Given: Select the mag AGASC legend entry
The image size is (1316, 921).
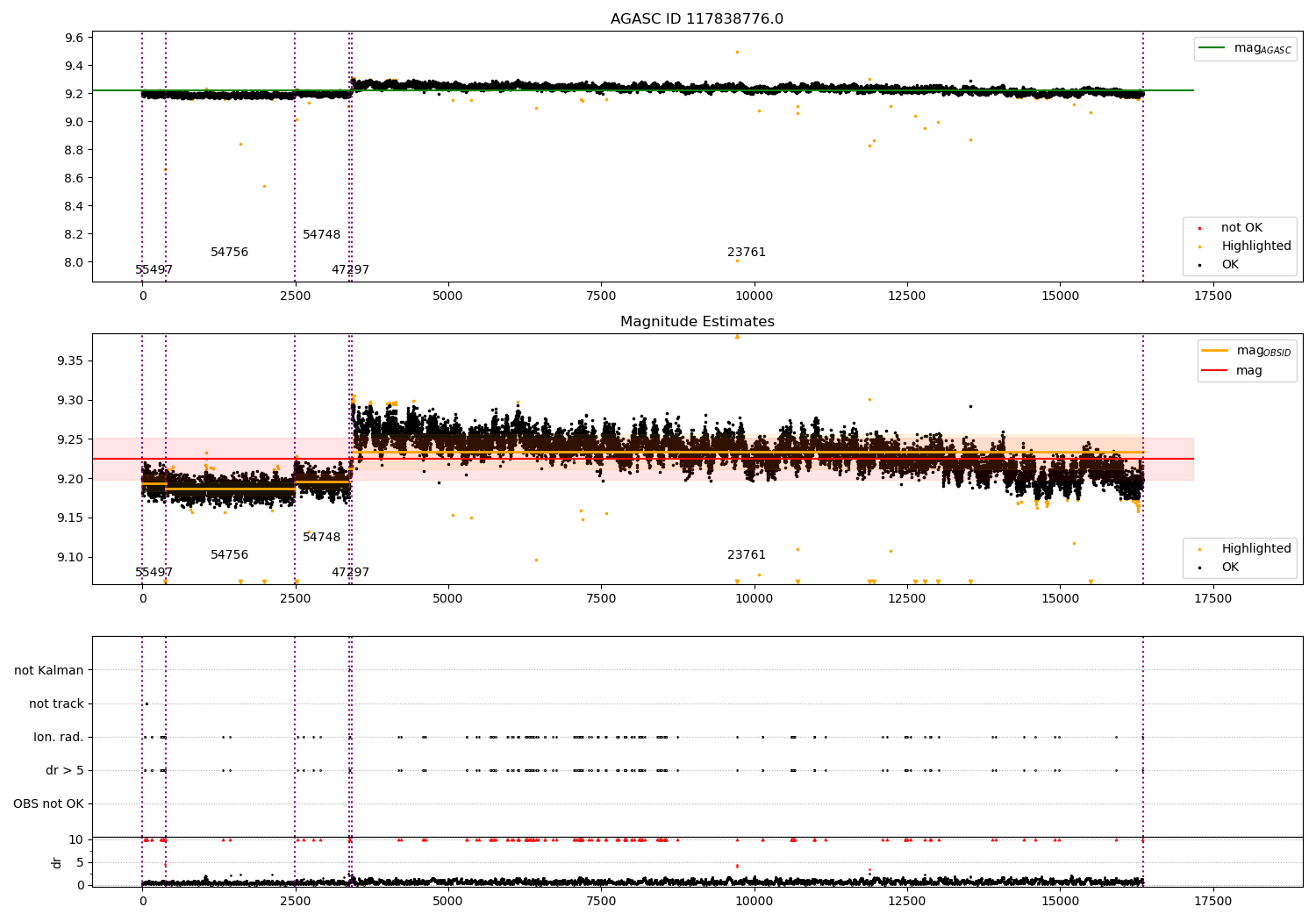Looking at the screenshot, I should [1245, 48].
